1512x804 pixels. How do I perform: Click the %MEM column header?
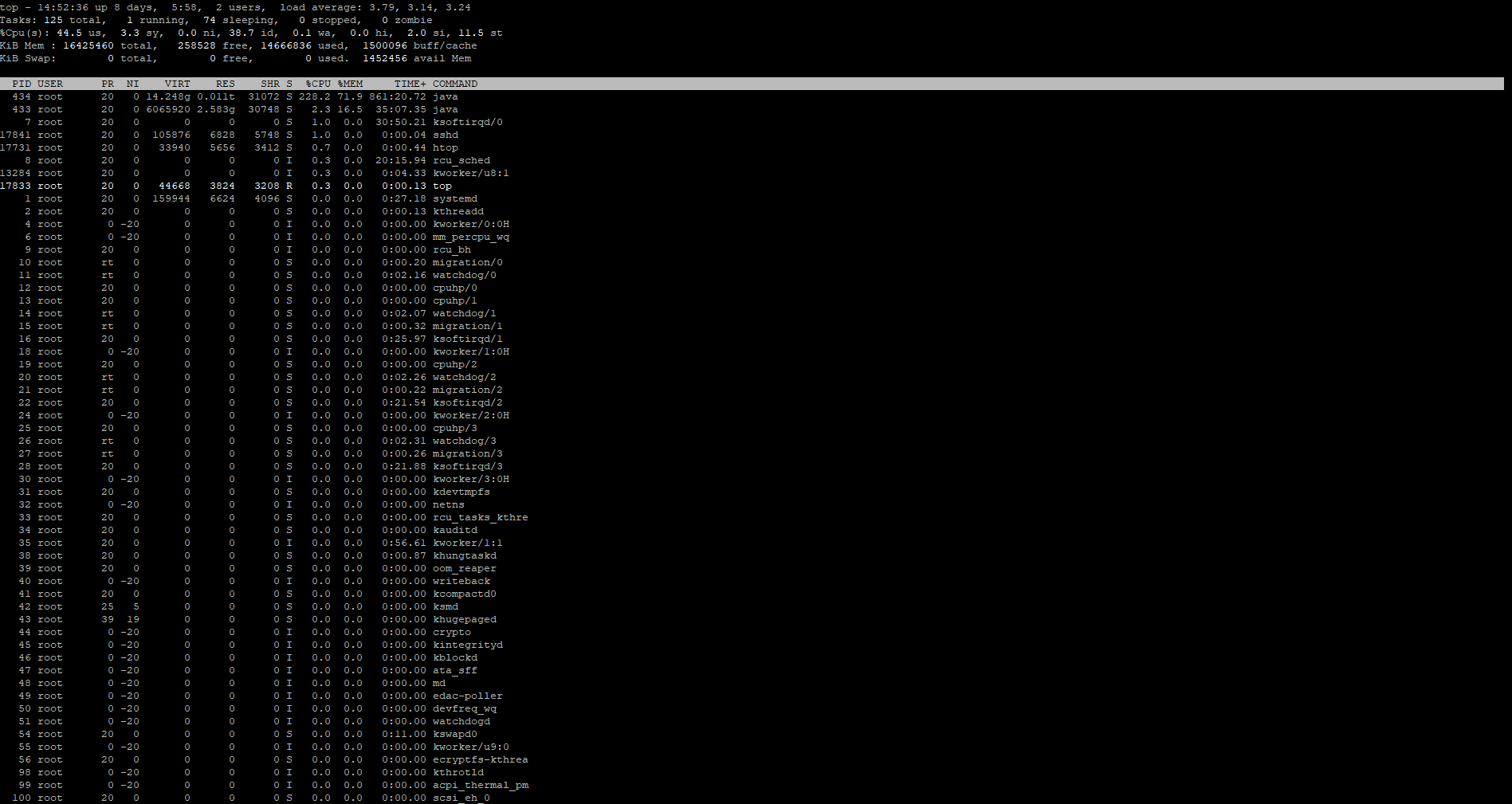coord(350,84)
